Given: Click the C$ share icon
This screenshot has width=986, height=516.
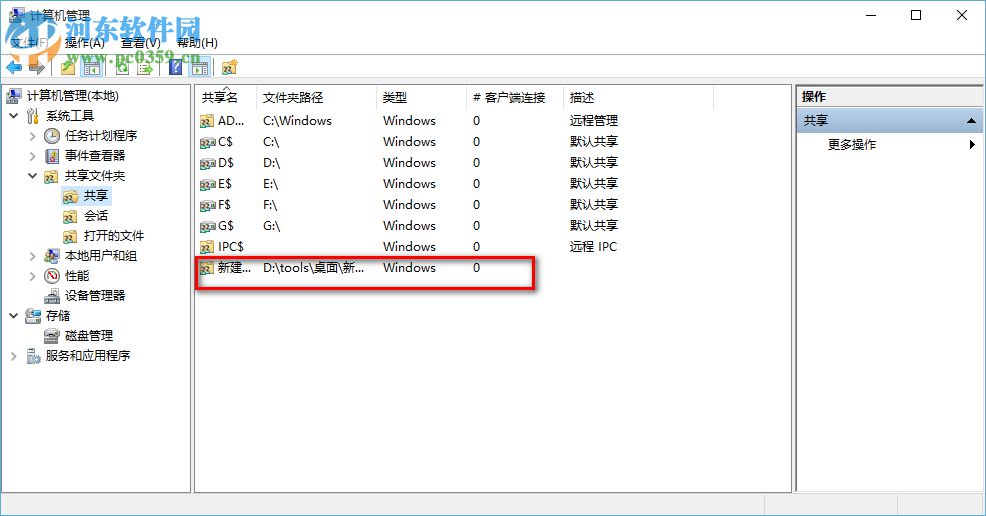Looking at the screenshot, I should 208,142.
